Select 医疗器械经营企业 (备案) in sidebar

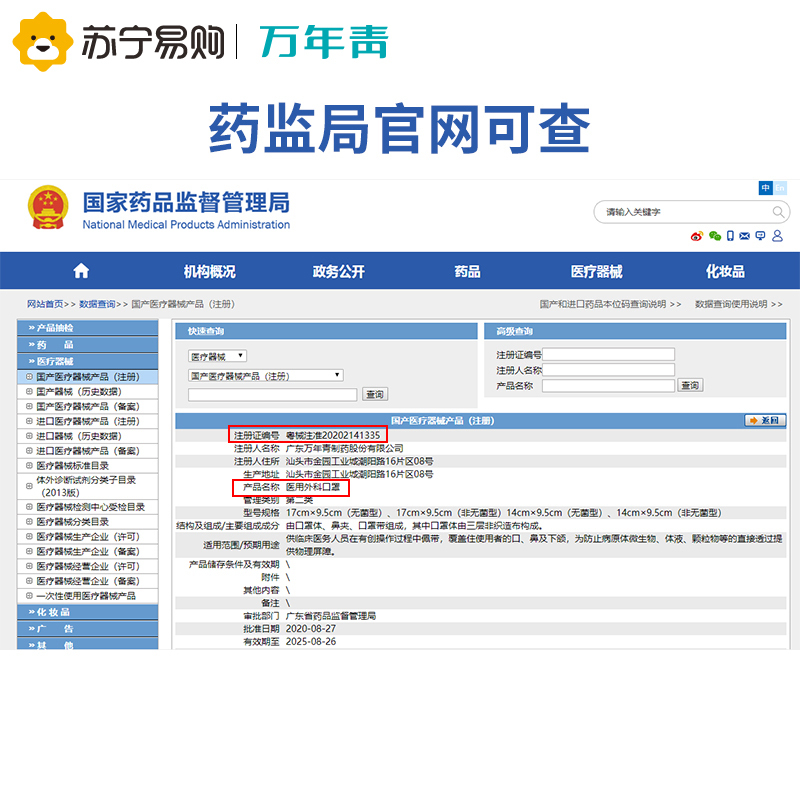(88, 581)
